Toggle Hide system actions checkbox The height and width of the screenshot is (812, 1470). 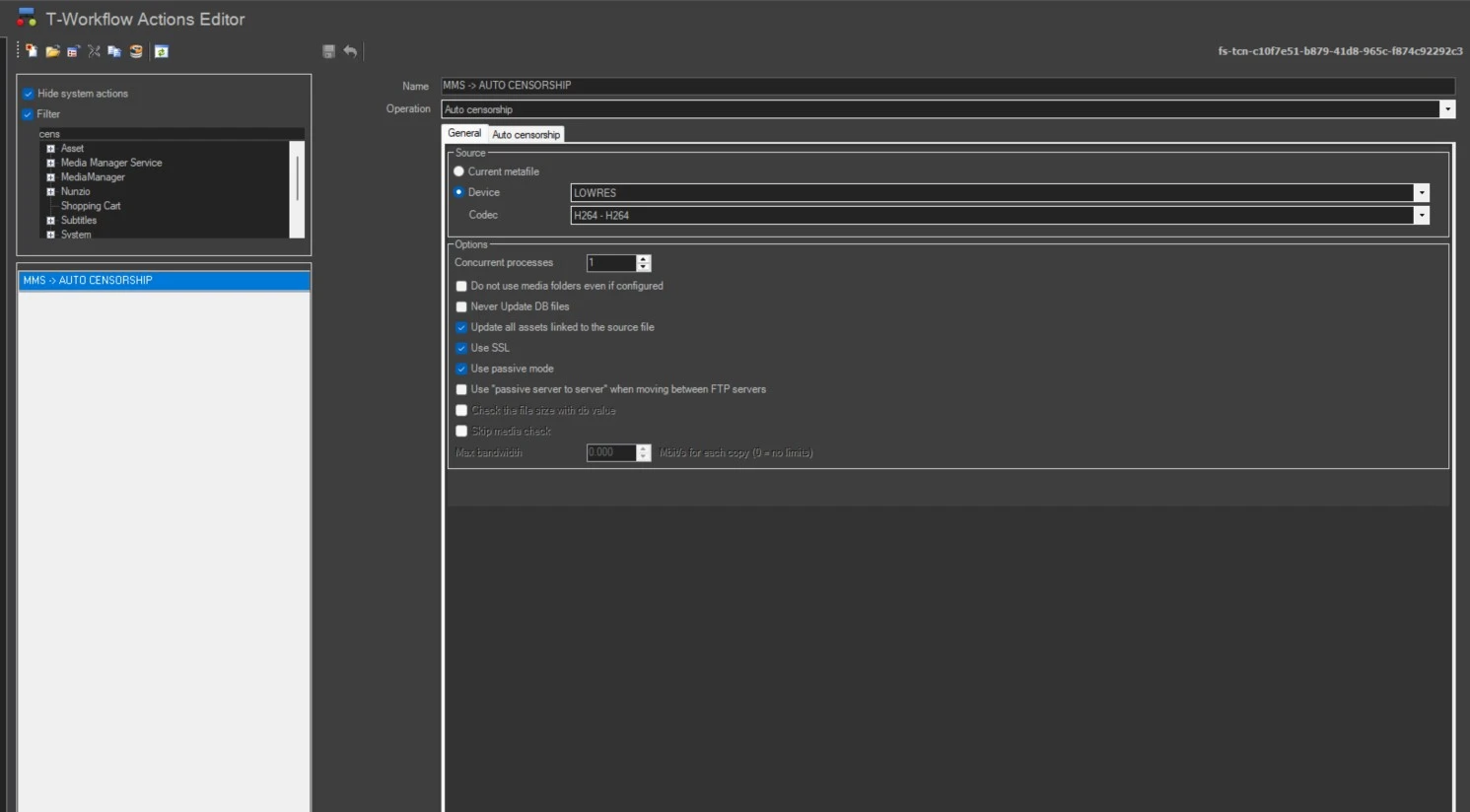point(29,94)
